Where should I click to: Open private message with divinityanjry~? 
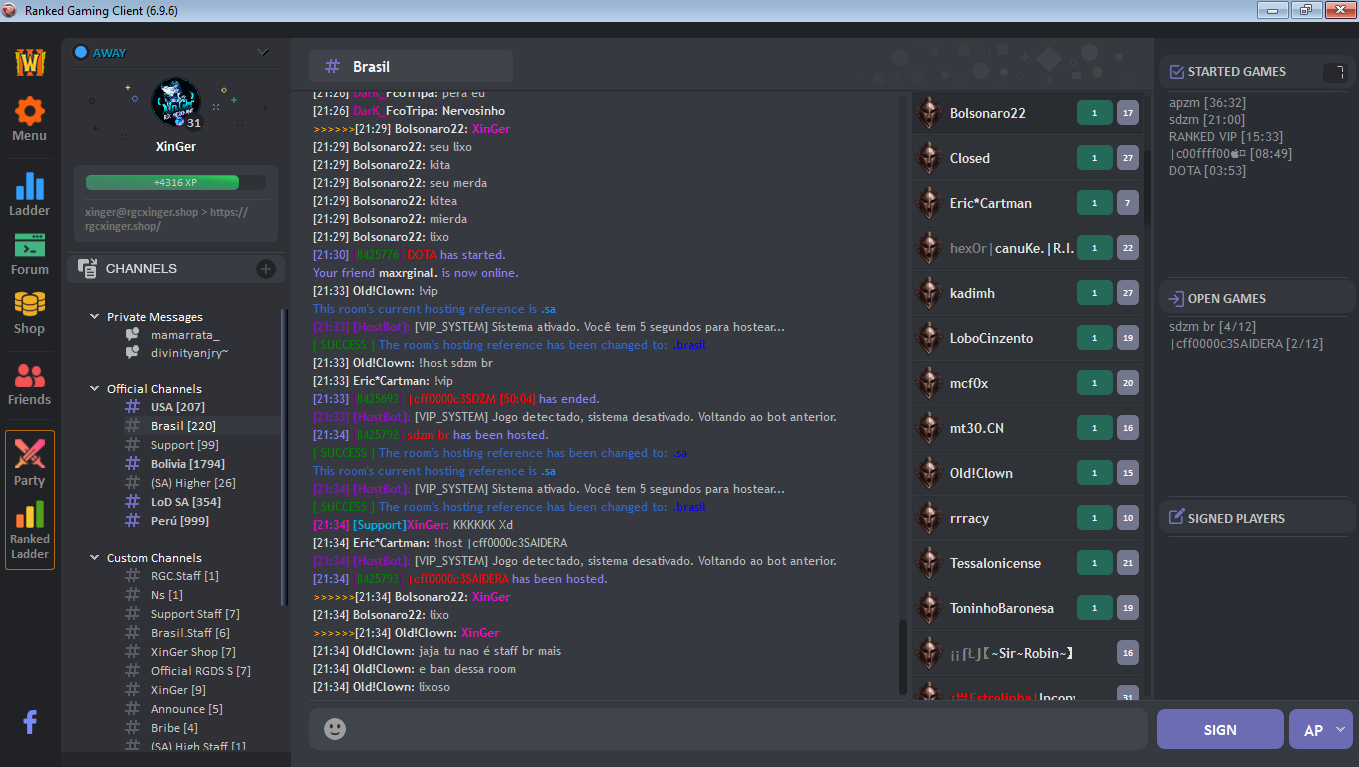point(190,353)
